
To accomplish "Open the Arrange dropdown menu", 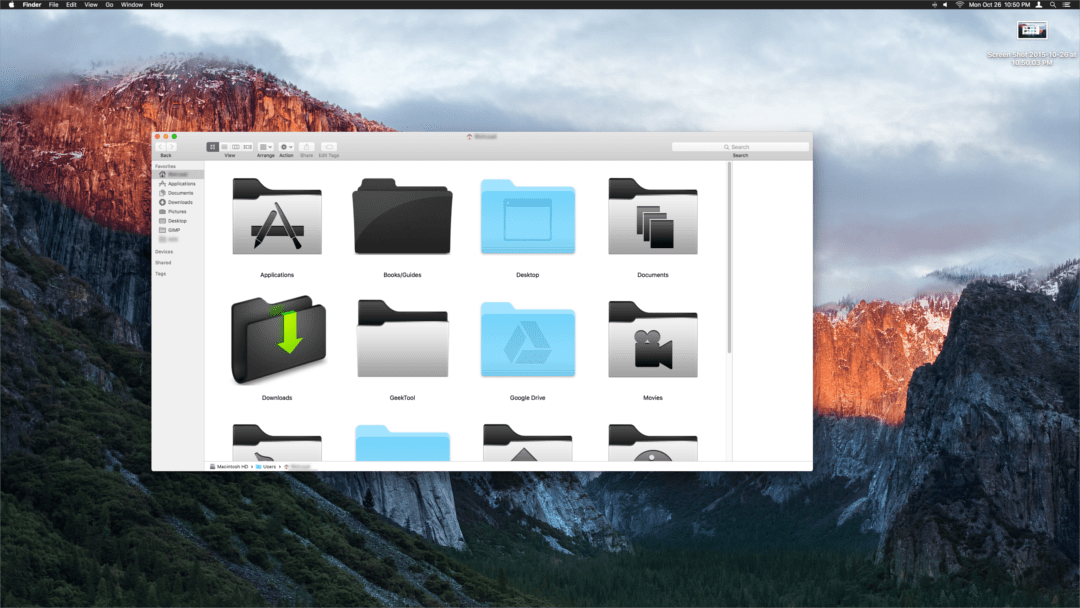I will pos(266,147).
